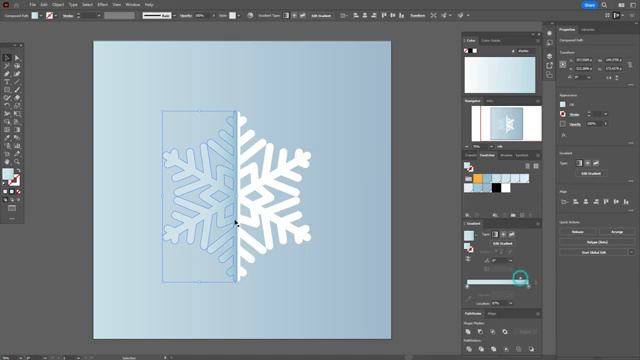The image size is (640, 360).
Task: Select the Zoom tool in the toolbox
Action: 17,162
